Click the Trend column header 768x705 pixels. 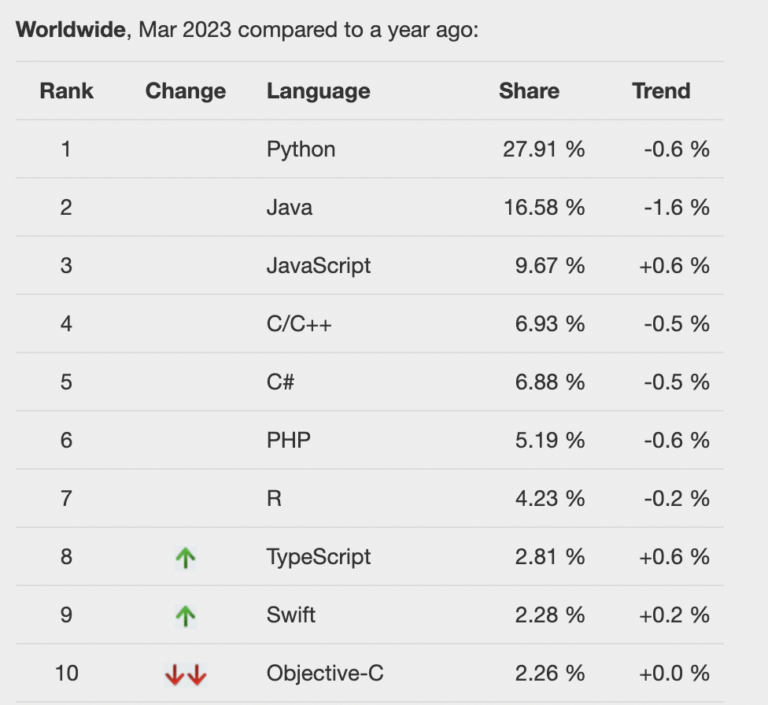pyautogui.click(x=661, y=91)
